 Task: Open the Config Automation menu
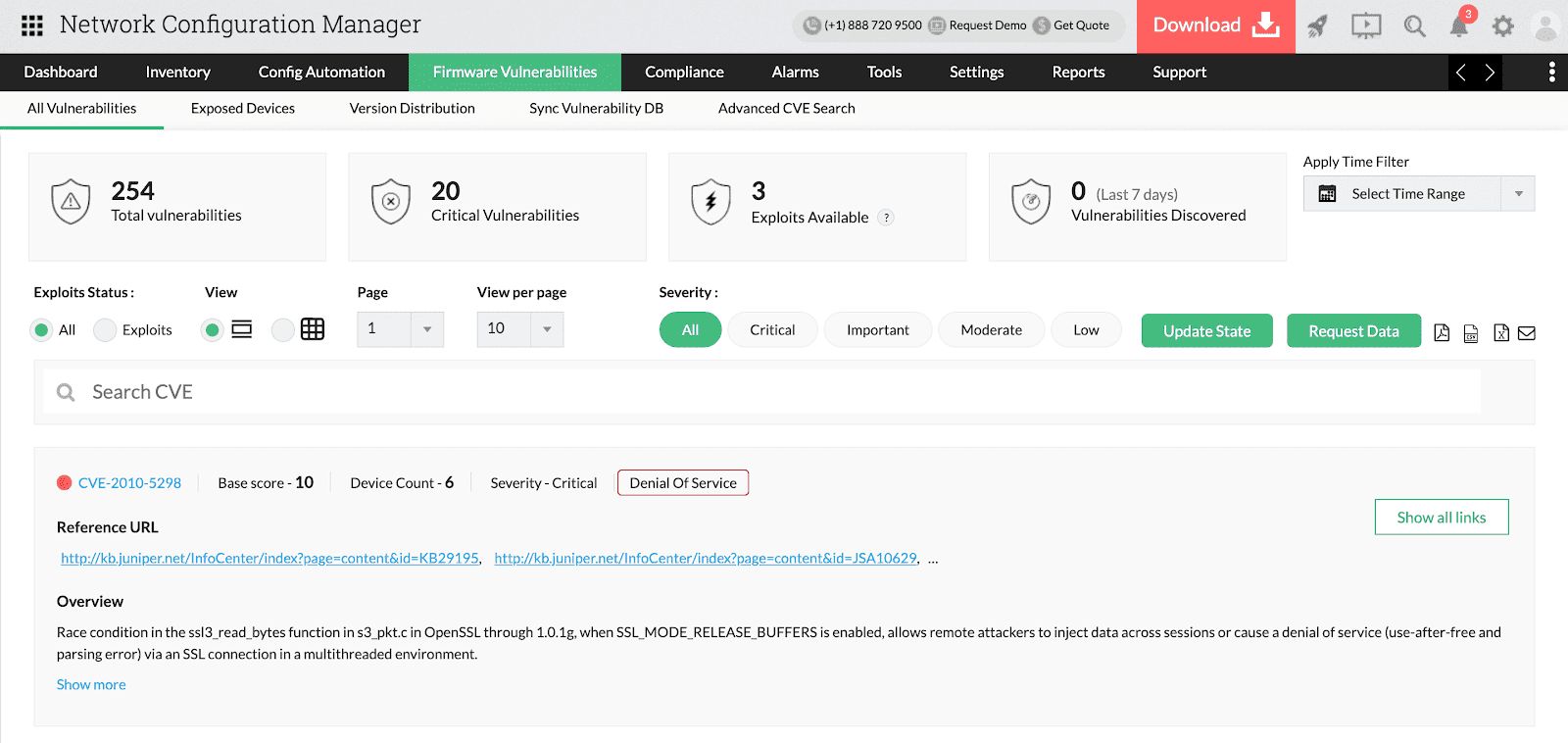tap(321, 73)
